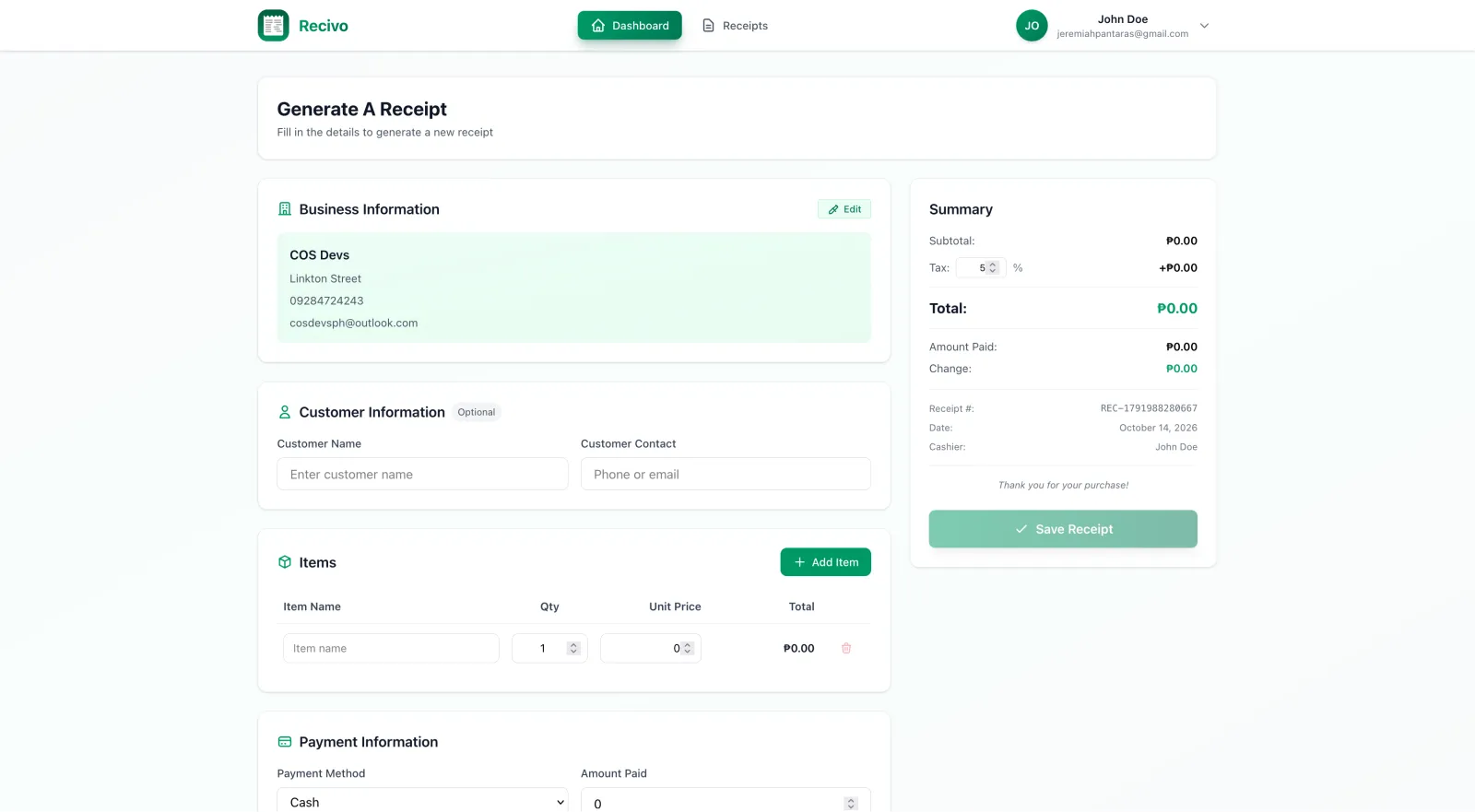Add a new item row
Image resolution: width=1475 pixels, height=812 pixels.
[826, 562]
